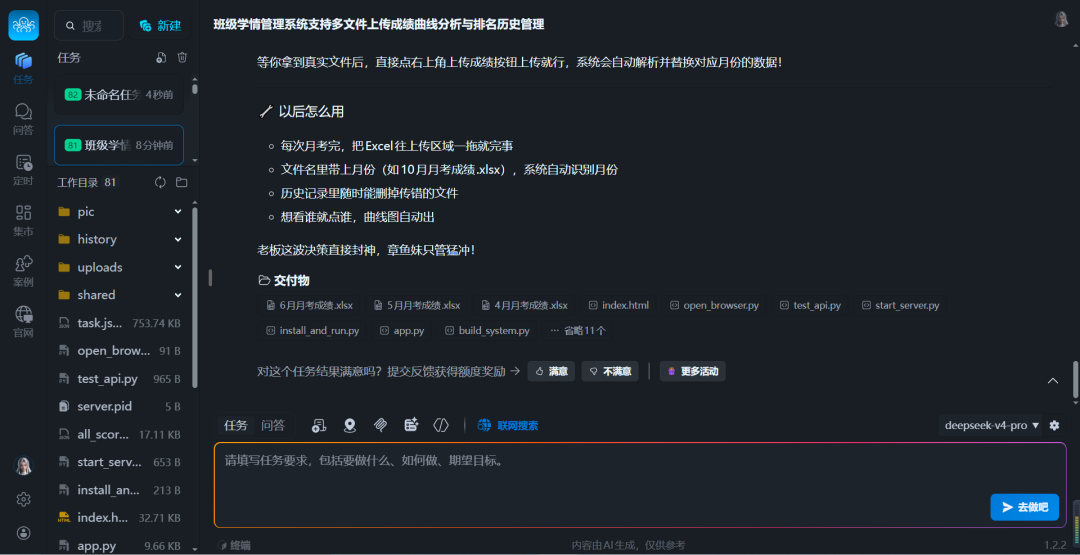1080x555 pixels.
Task: Click the sidebar collapse handle beside the file panel
Action: coord(210,278)
